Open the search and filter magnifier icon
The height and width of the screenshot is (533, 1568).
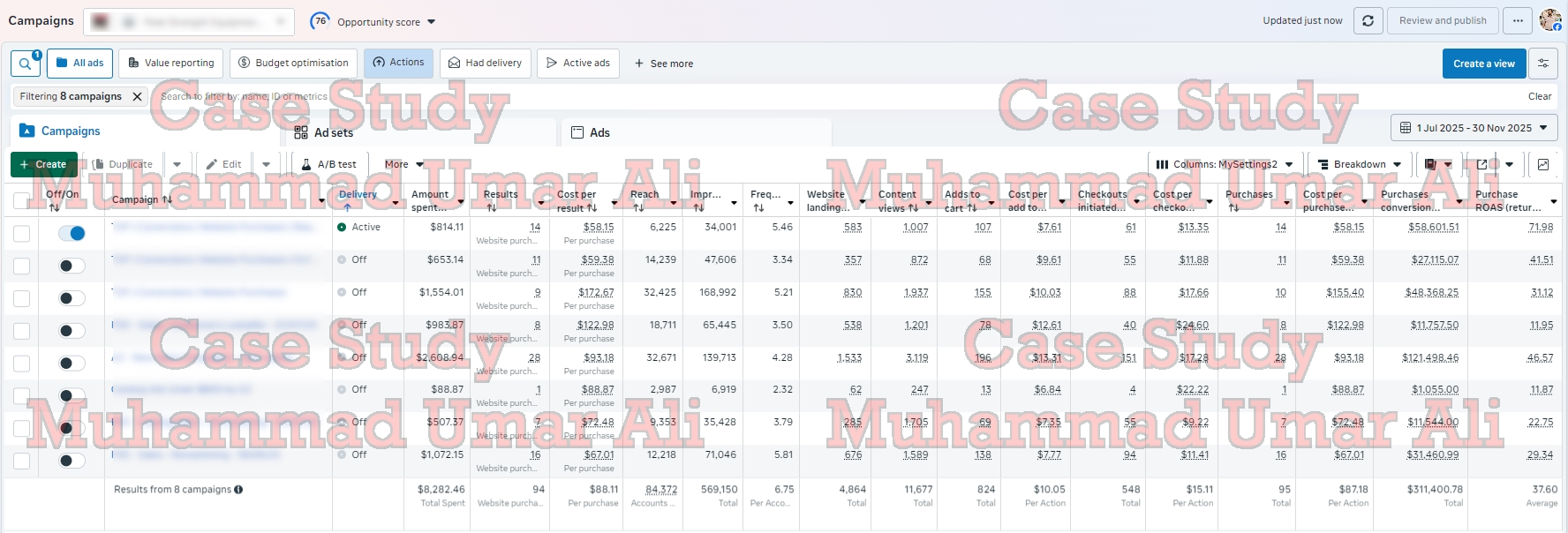tap(25, 64)
